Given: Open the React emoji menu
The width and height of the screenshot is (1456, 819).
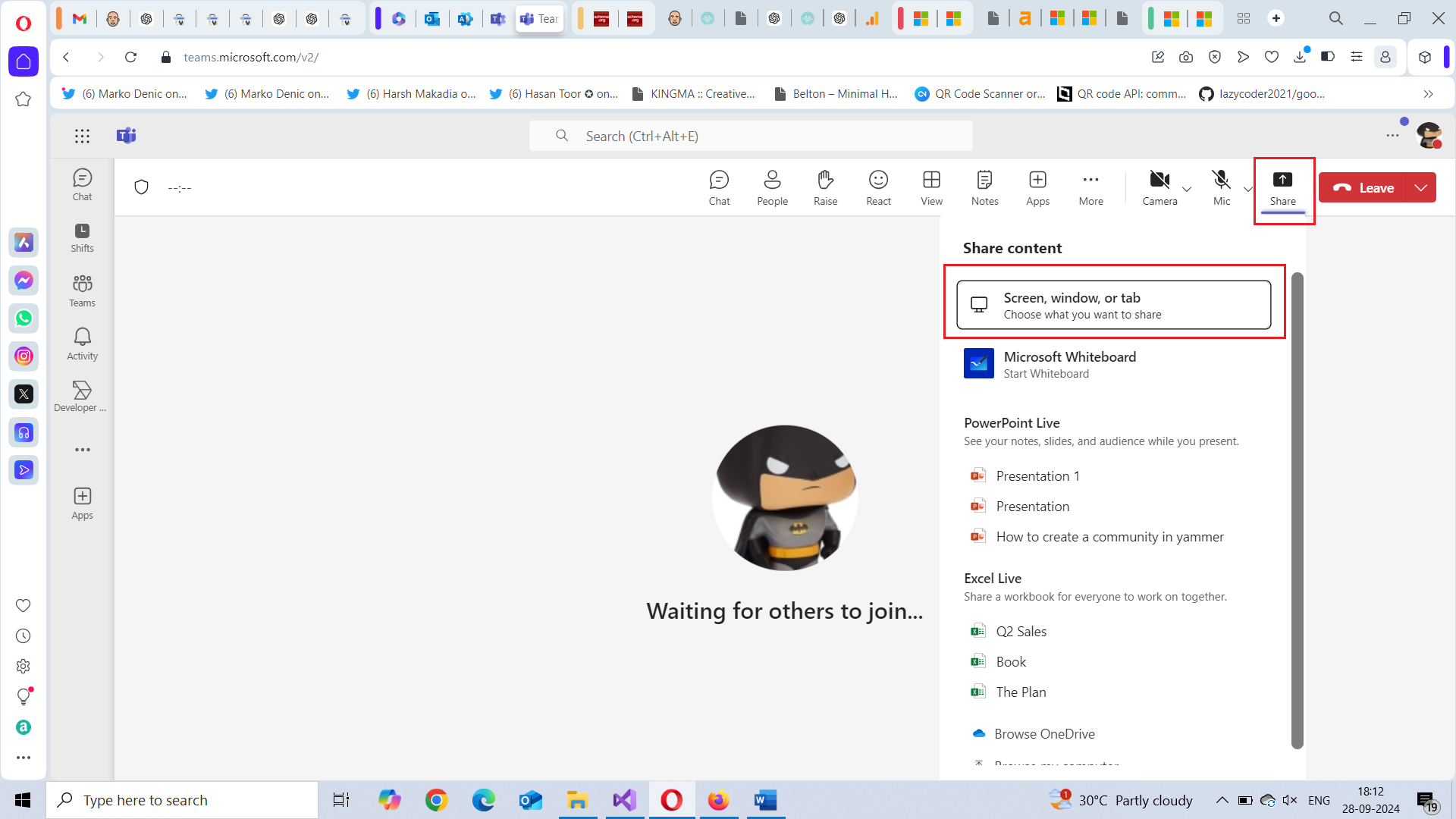Looking at the screenshot, I should pyautogui.click(x=878, y=187).
